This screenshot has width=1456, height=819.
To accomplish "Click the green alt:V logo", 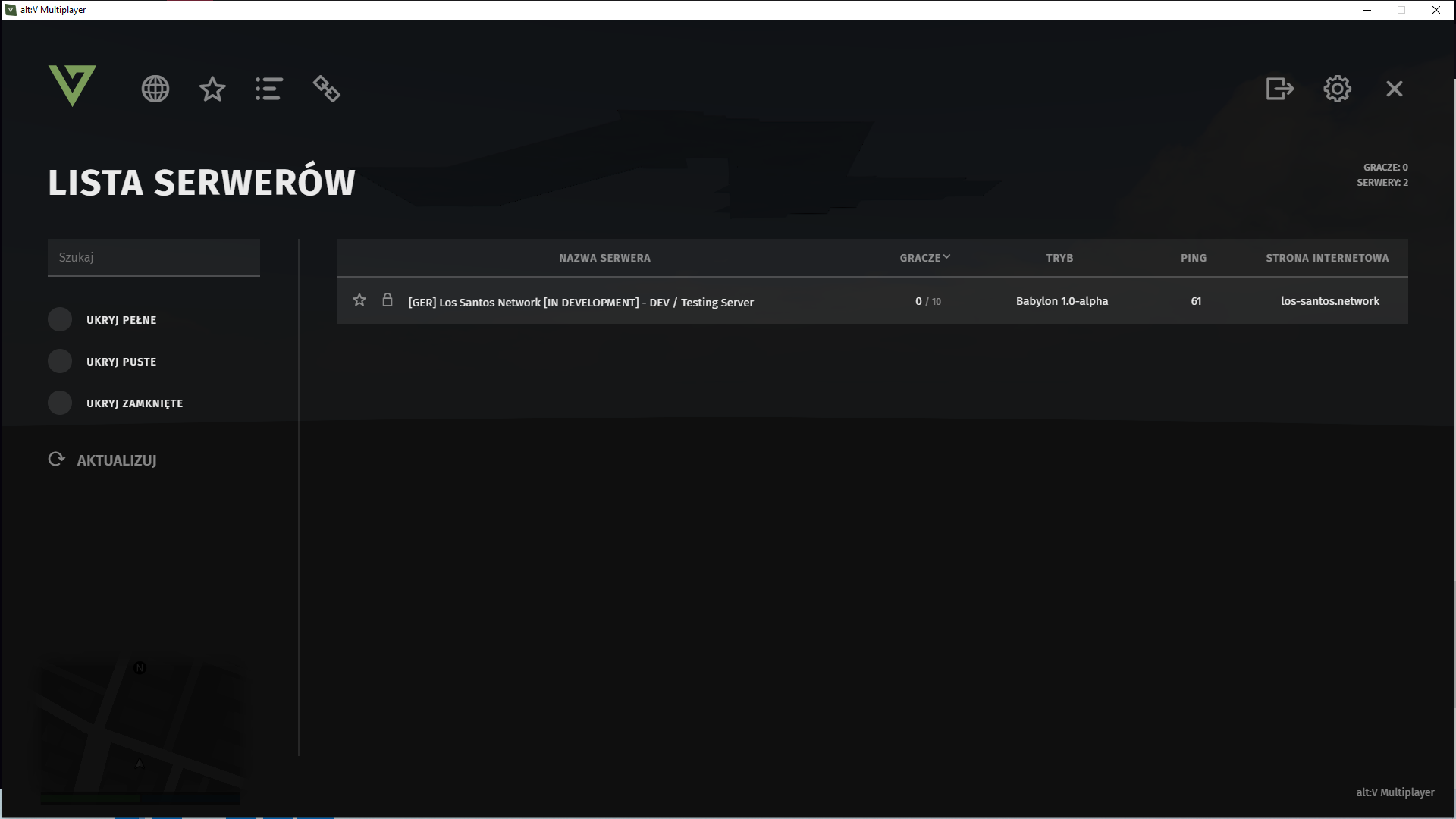I will click(72, 85).
